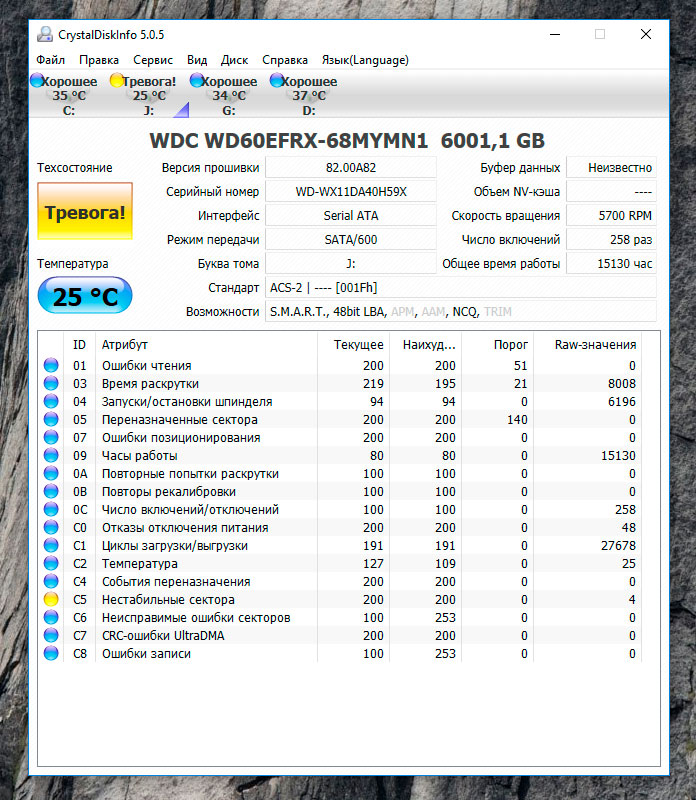Open the Сервис menu
Screen dimensions: 696x800
152,60
